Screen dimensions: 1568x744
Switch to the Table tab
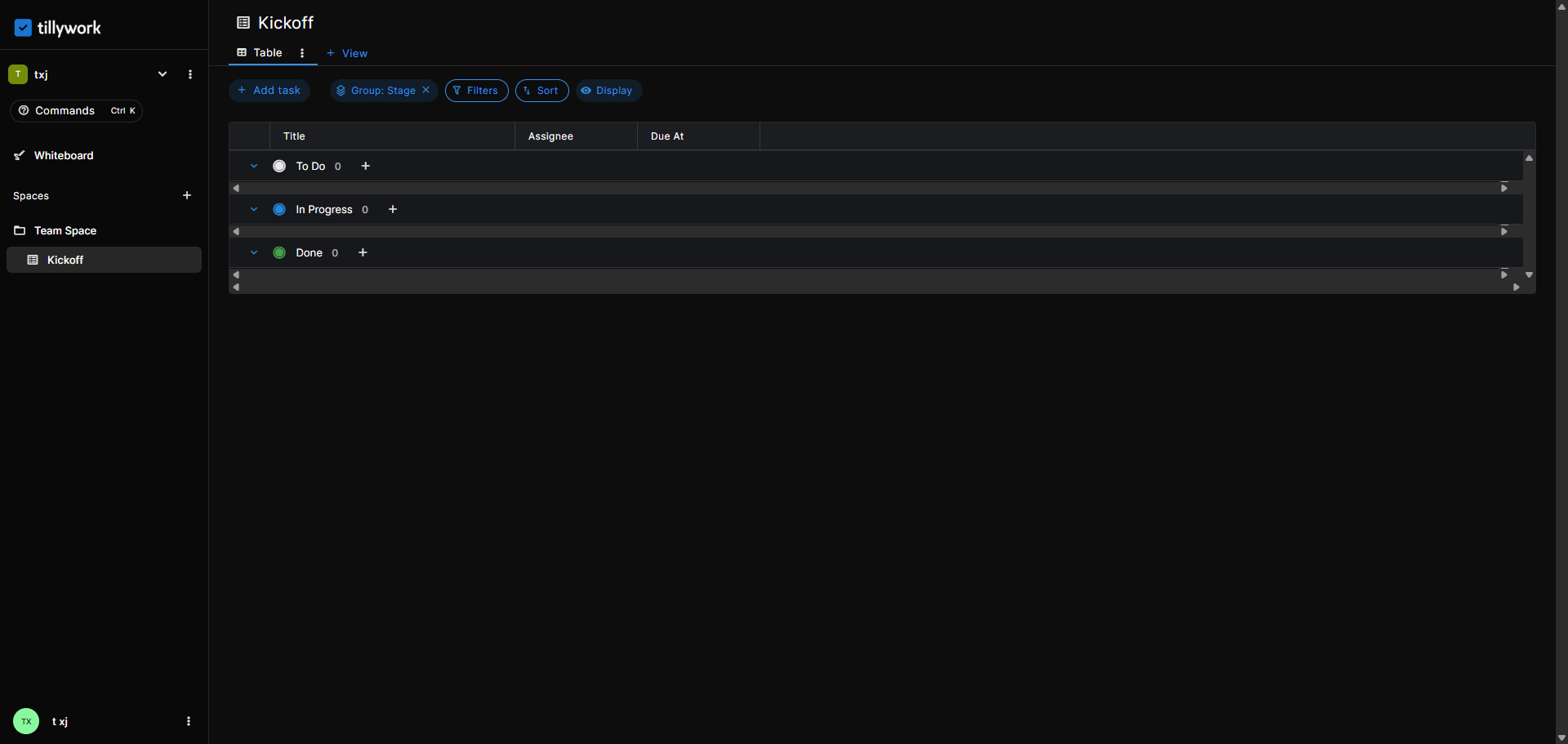coord(260,52)
